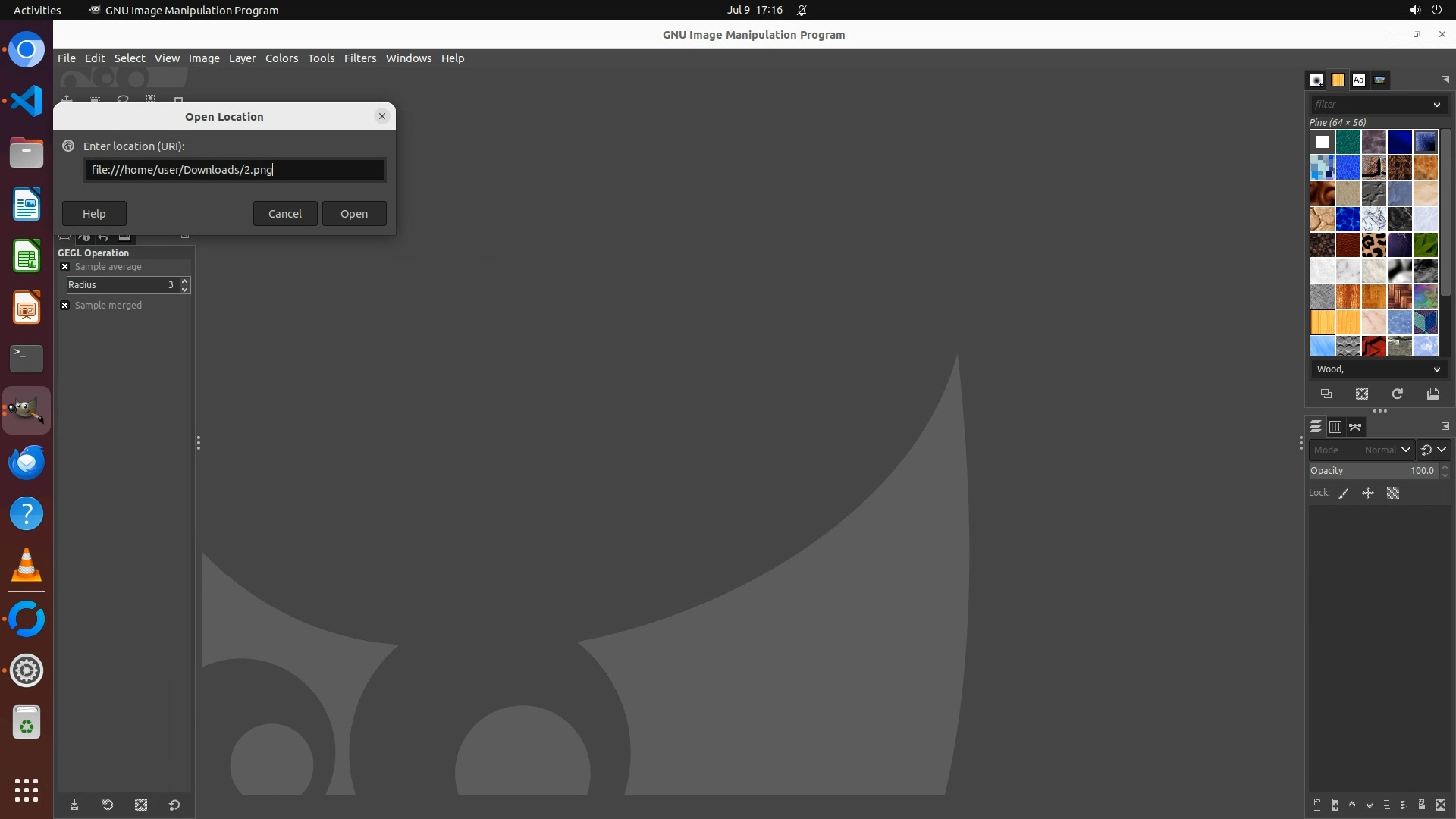This screenshot has height=819, width=1456.
Task: Switch to the Paths tab icon
Action: click(1355, 427)
